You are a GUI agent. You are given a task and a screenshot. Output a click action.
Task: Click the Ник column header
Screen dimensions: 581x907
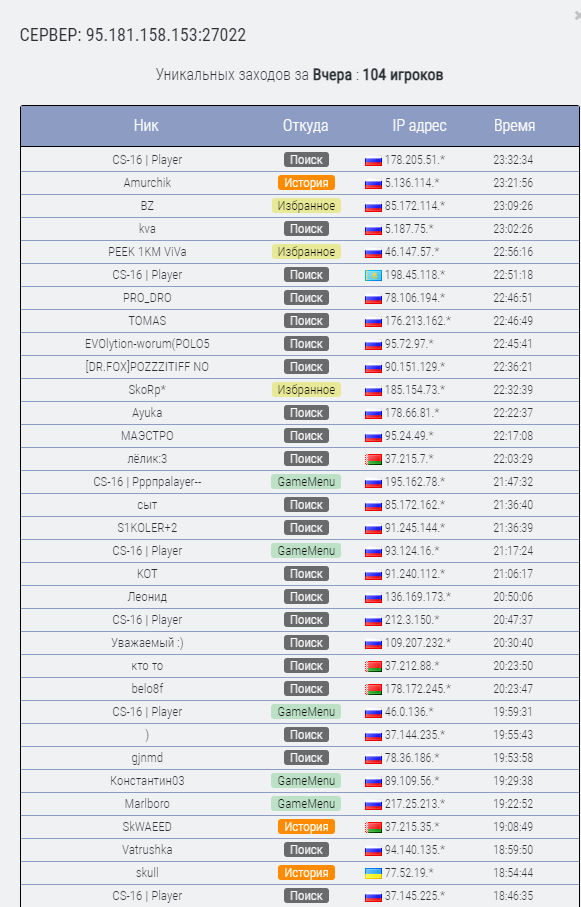tap(146, 126)
